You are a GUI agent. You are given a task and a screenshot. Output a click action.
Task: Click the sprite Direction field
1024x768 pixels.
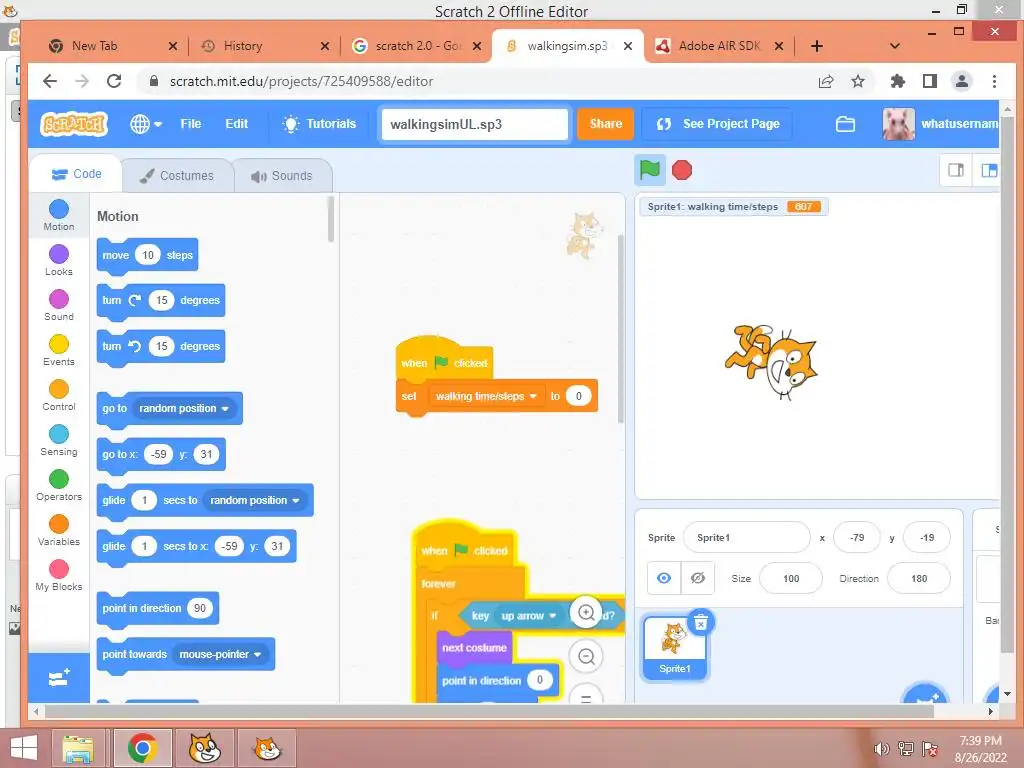point(919,578)
